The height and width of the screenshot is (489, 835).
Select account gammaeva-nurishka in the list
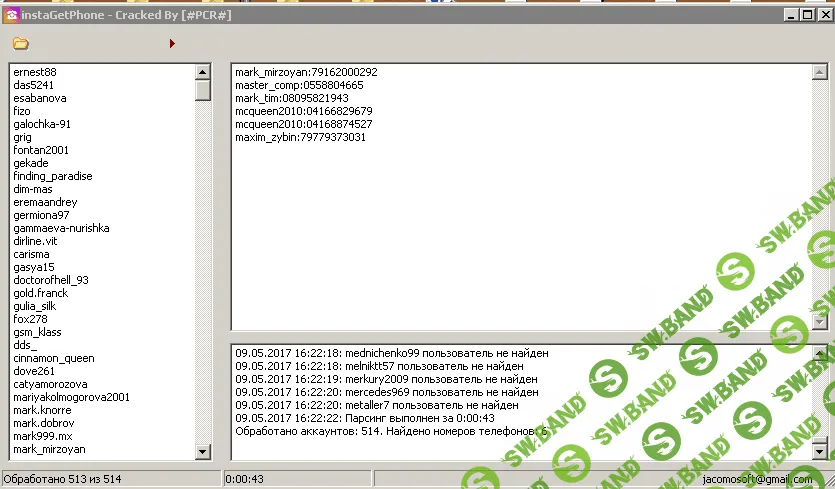[x=61, y=228]
